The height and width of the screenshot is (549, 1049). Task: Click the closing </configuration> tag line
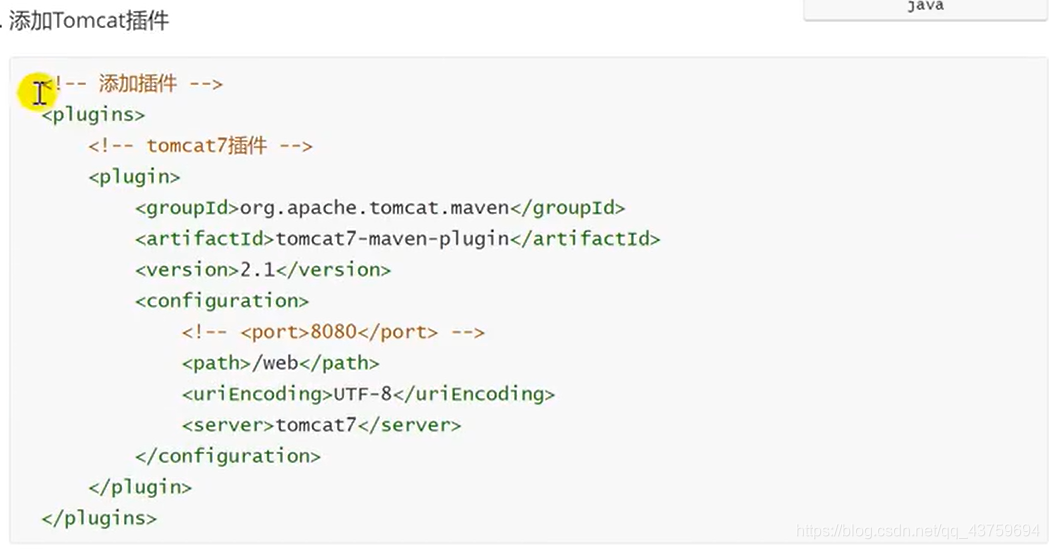point(228,456)
